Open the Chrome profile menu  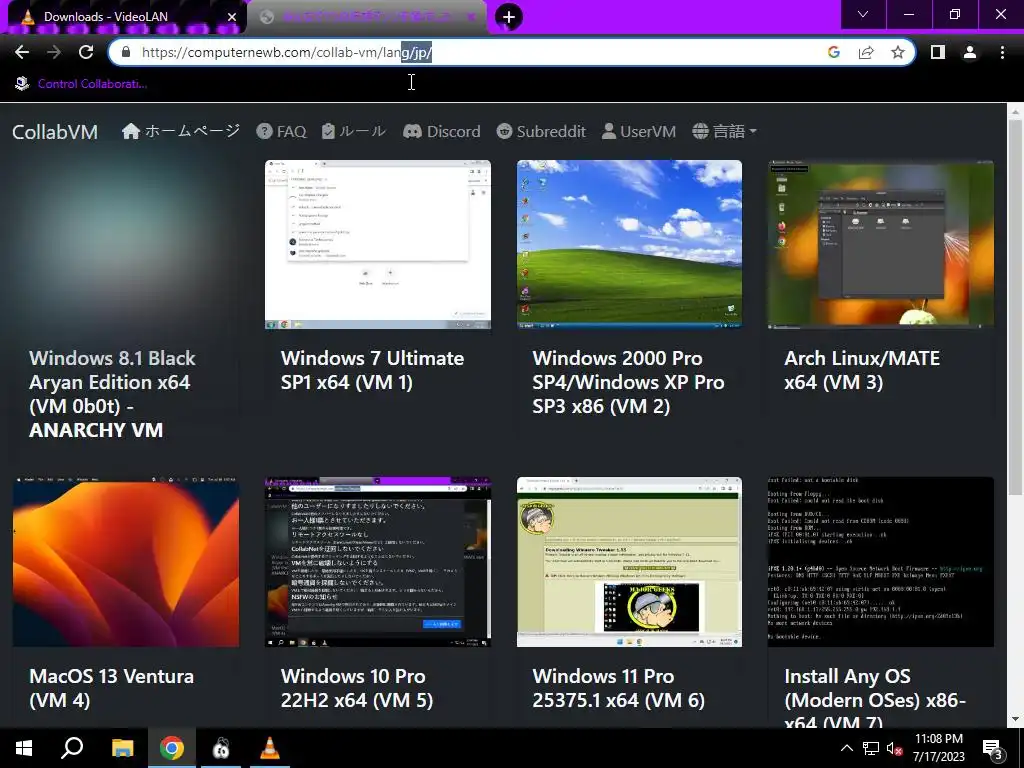pyautogui.click(x=970, y=52)
